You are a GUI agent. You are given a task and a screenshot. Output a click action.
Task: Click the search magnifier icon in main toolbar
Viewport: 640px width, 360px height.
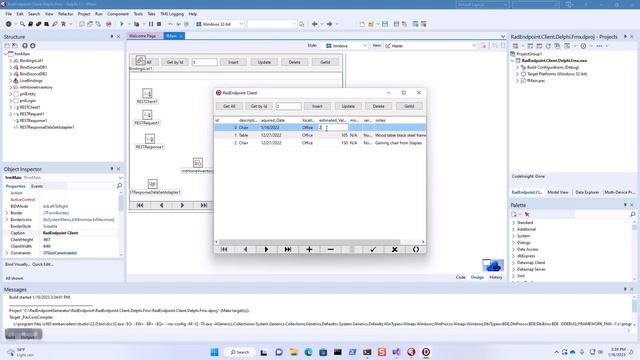(x=22, y=24)
